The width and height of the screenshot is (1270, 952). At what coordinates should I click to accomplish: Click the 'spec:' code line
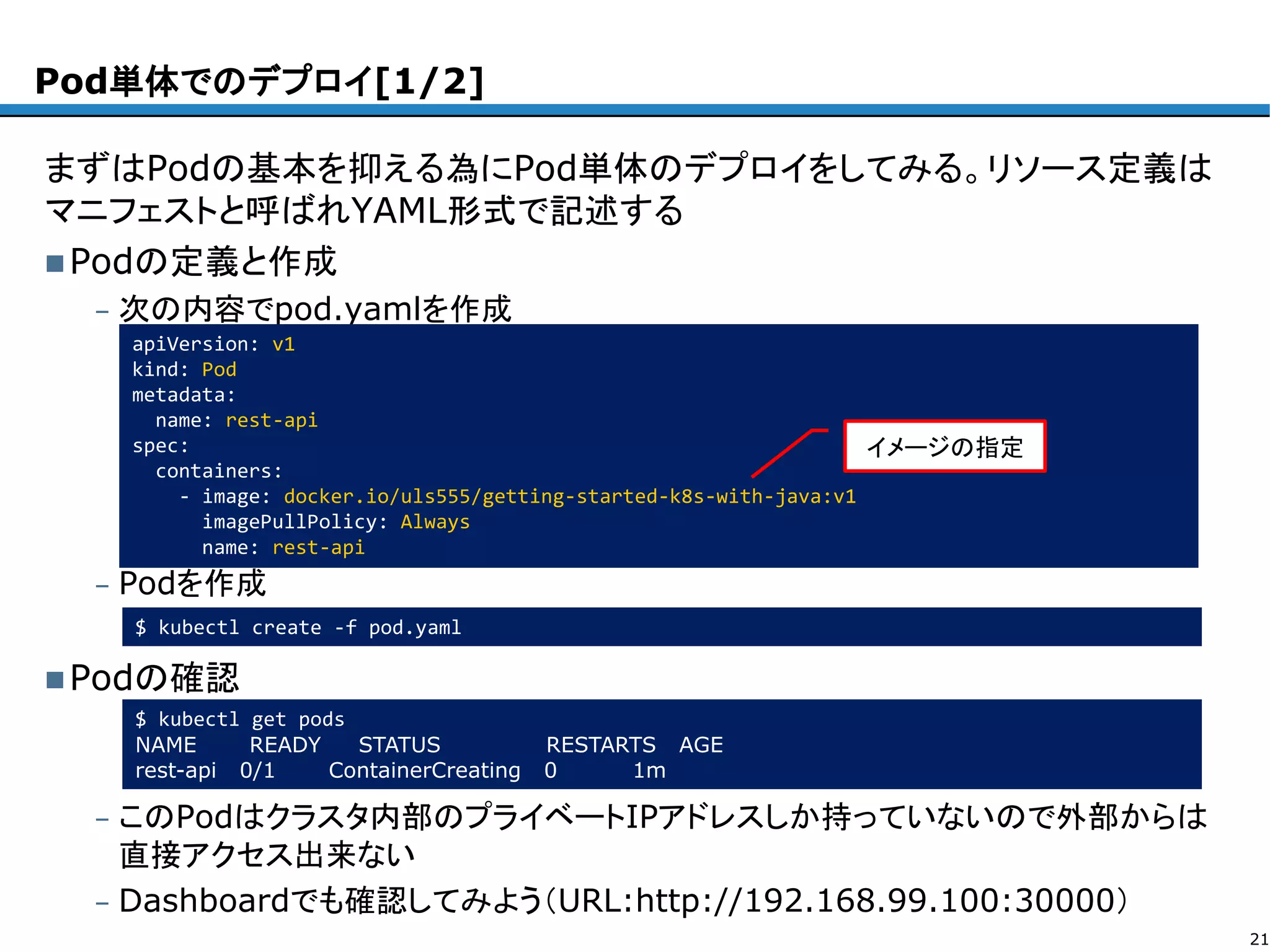pyautogui.click(x=160, y=446)
